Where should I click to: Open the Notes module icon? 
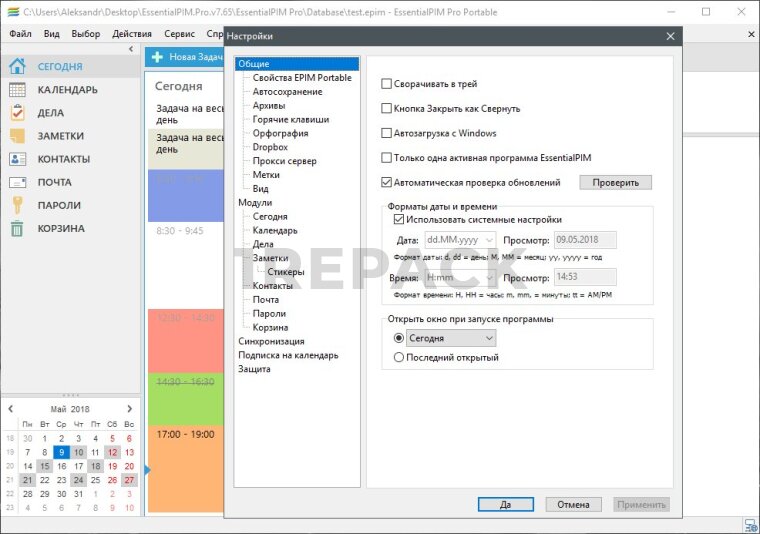pyautogui.click(x=17, y=136)
